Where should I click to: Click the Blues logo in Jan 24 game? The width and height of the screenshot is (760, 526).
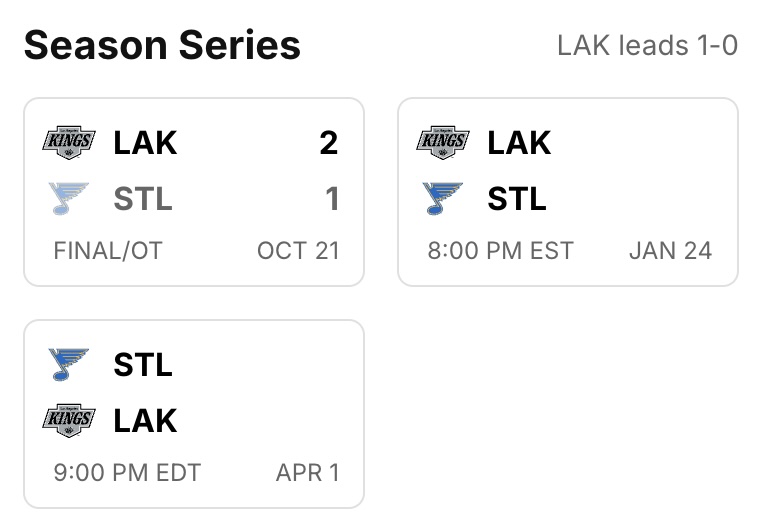pos(443,199)
